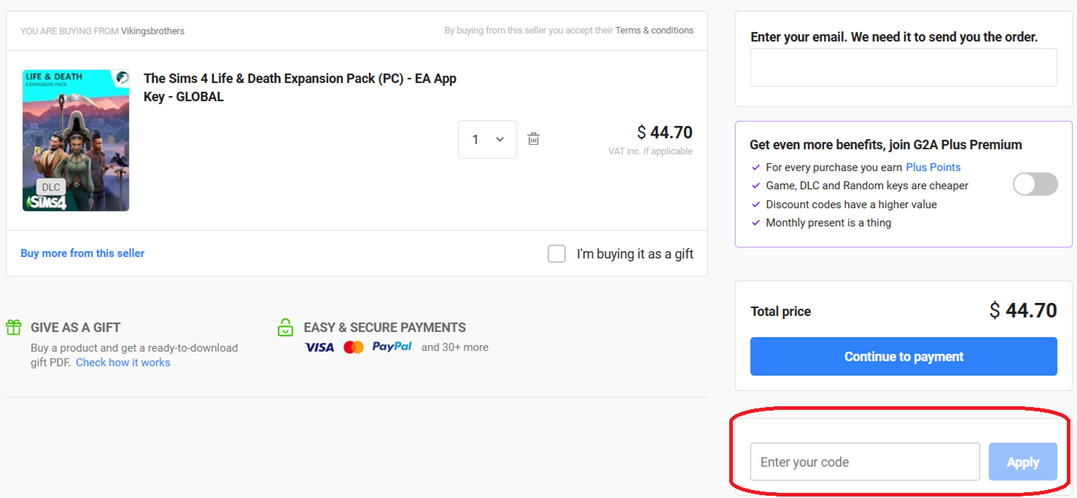Check the I'm buying it as a gift box
Image resolution: width=1077 pixels, height=498 pixels.
557,254
